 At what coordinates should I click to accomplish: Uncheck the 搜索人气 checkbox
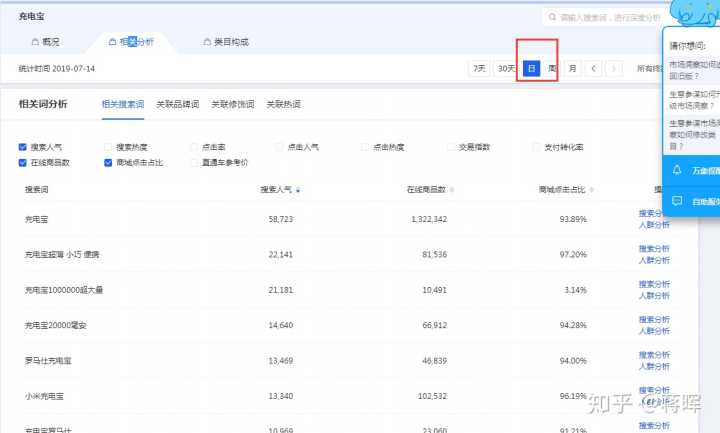(x=23, y=147)
